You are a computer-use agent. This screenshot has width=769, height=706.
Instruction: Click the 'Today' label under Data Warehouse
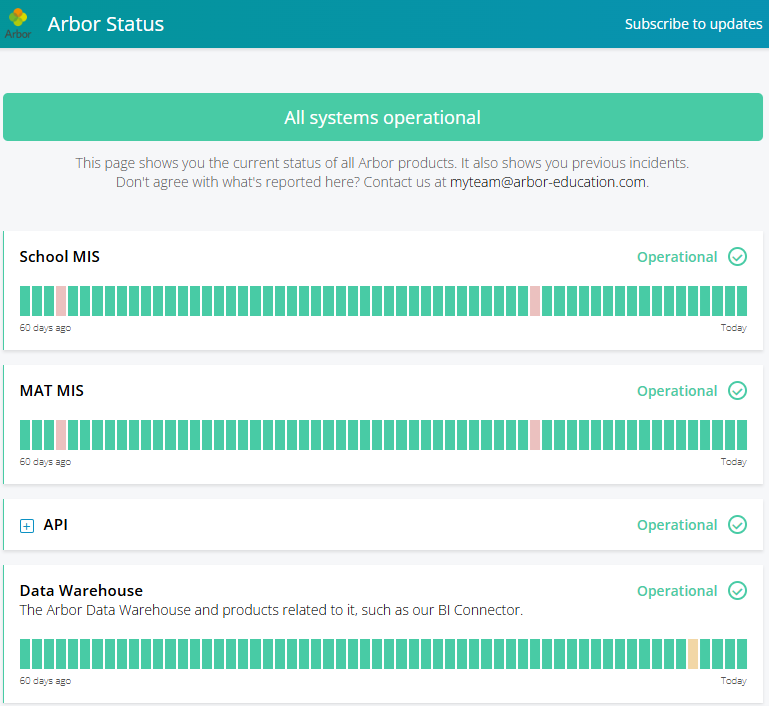point(734,681)
